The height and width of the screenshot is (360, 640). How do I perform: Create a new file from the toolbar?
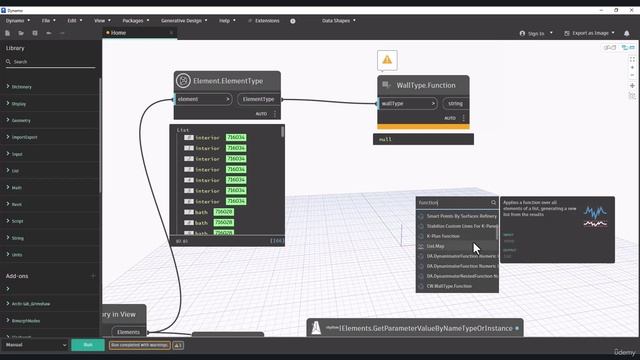tap(7, 33)
